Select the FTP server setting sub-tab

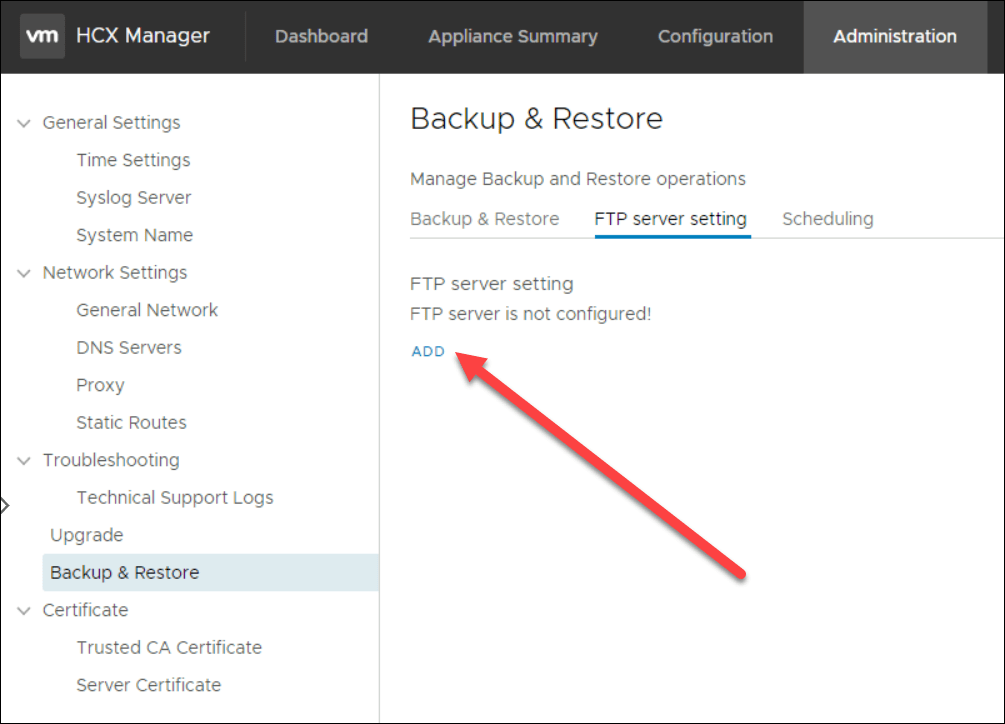[670, 219]
